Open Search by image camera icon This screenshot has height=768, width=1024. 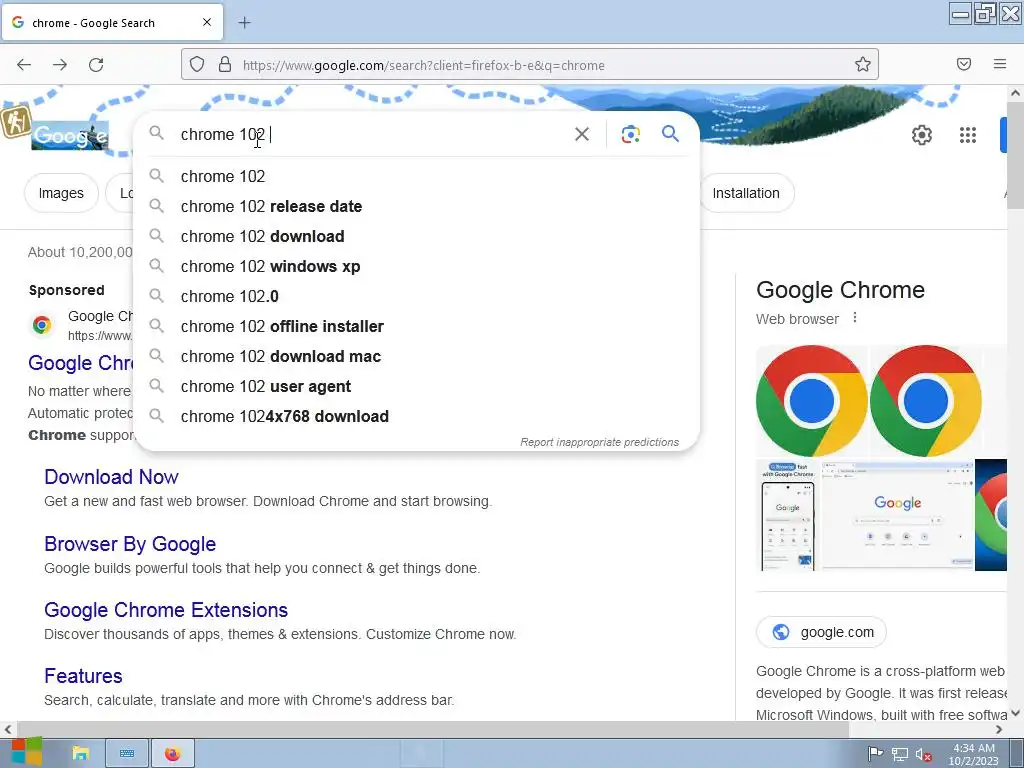tap(630, 134)
